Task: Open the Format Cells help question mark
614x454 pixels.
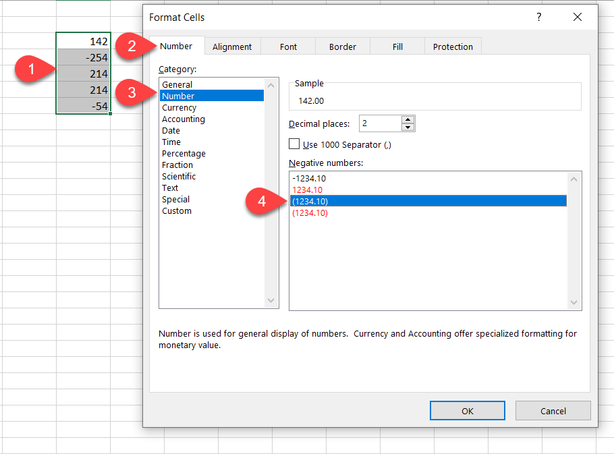Action: pyautogui.click(x=539, y=17)
